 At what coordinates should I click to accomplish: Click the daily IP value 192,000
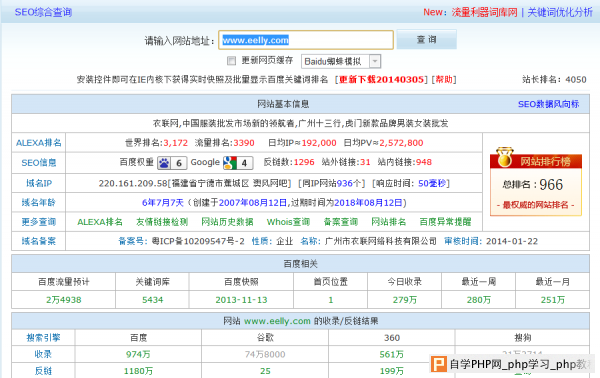[x=319, y=143]
